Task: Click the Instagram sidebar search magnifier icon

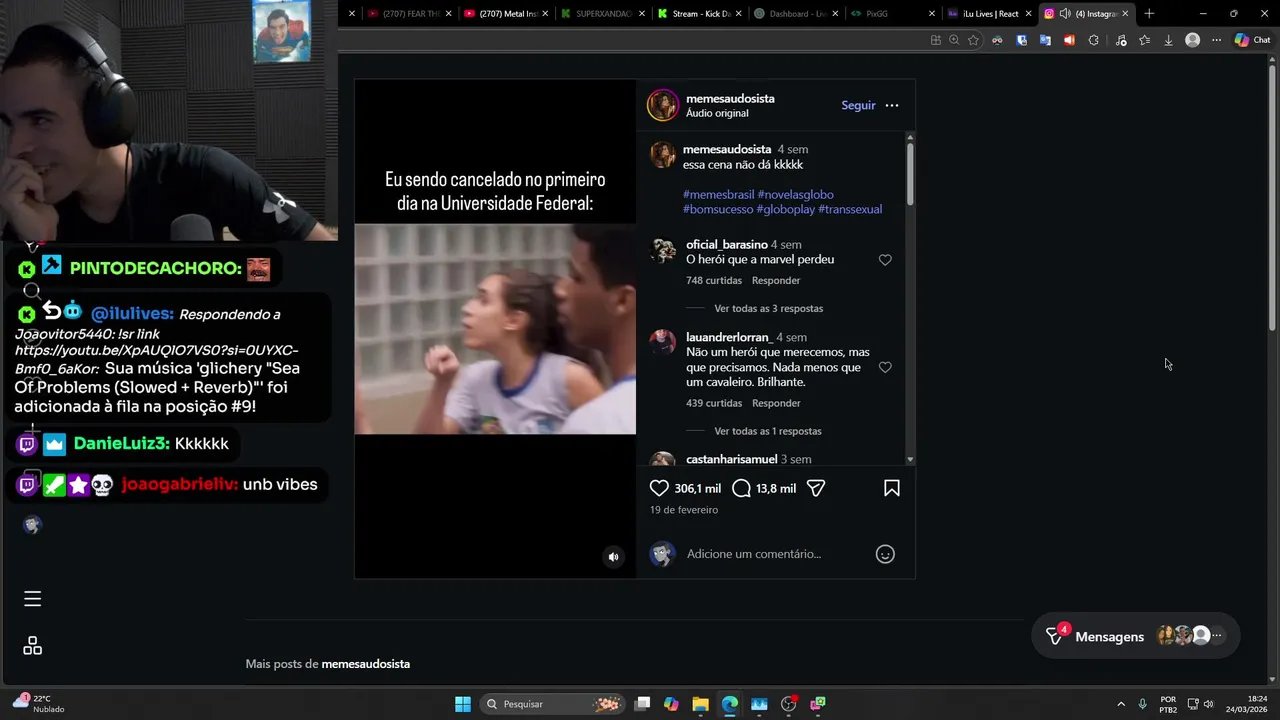Action: 32,291
